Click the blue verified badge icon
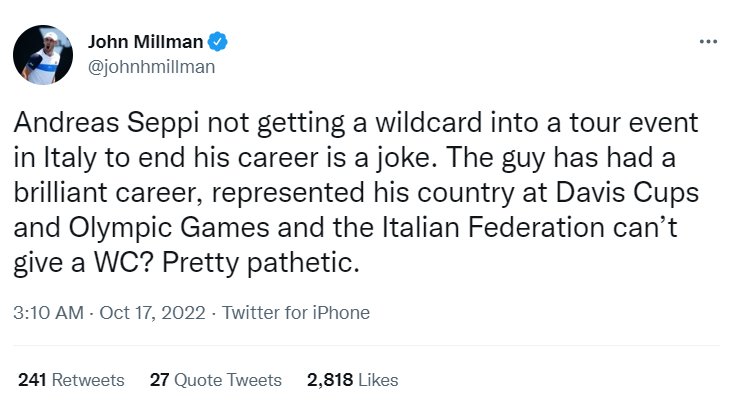Image resolution: width=731 pixels, height=411 pixels. [x=217, y=42]
